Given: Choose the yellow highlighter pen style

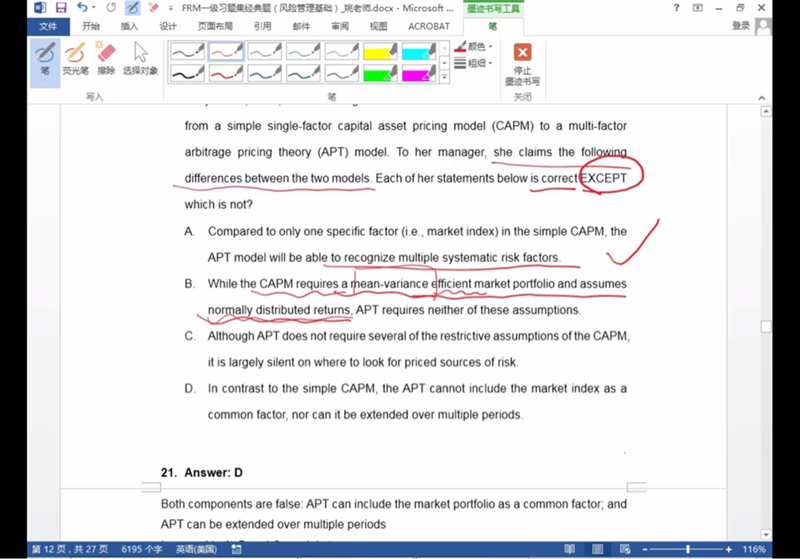Looking at the screenshot, I should pos(381,50).
